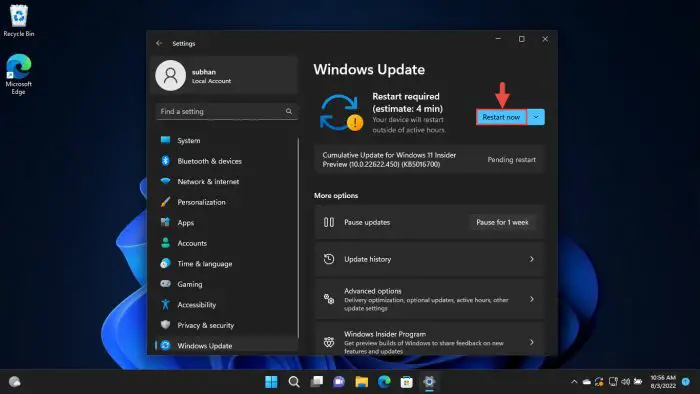Open Task View on the taskbar
700x394 pixels.
click(x=317, y=382)
